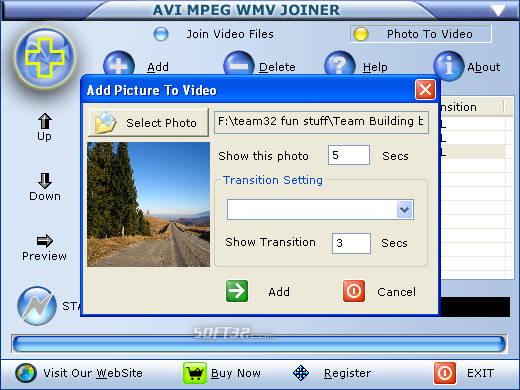Image resolution: width=520 pixels, height=390 pixels.
Task: Open the transition type dropdown
Action: (x=405, y=210)
